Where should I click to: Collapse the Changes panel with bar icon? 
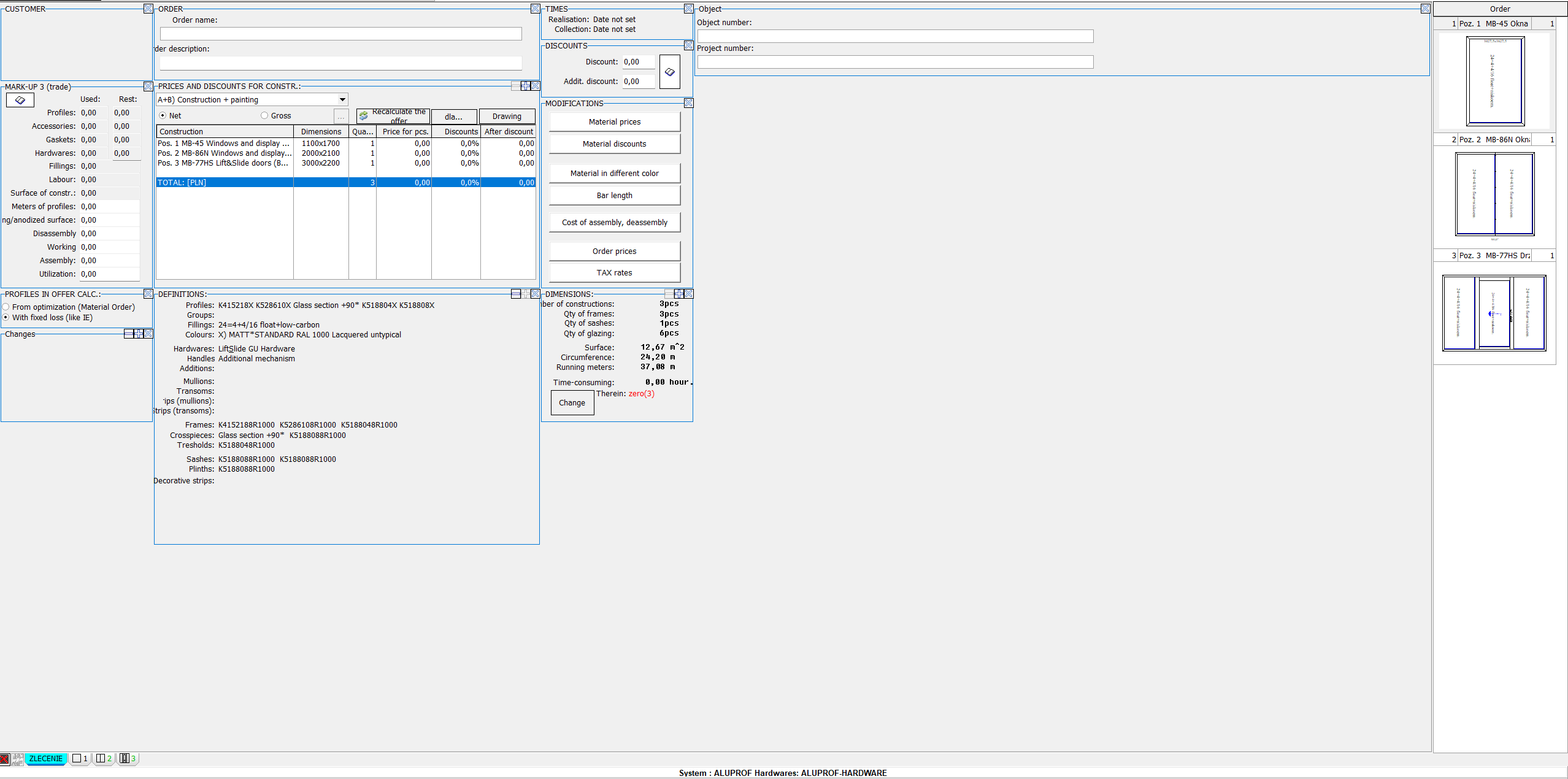coord(129,334)
